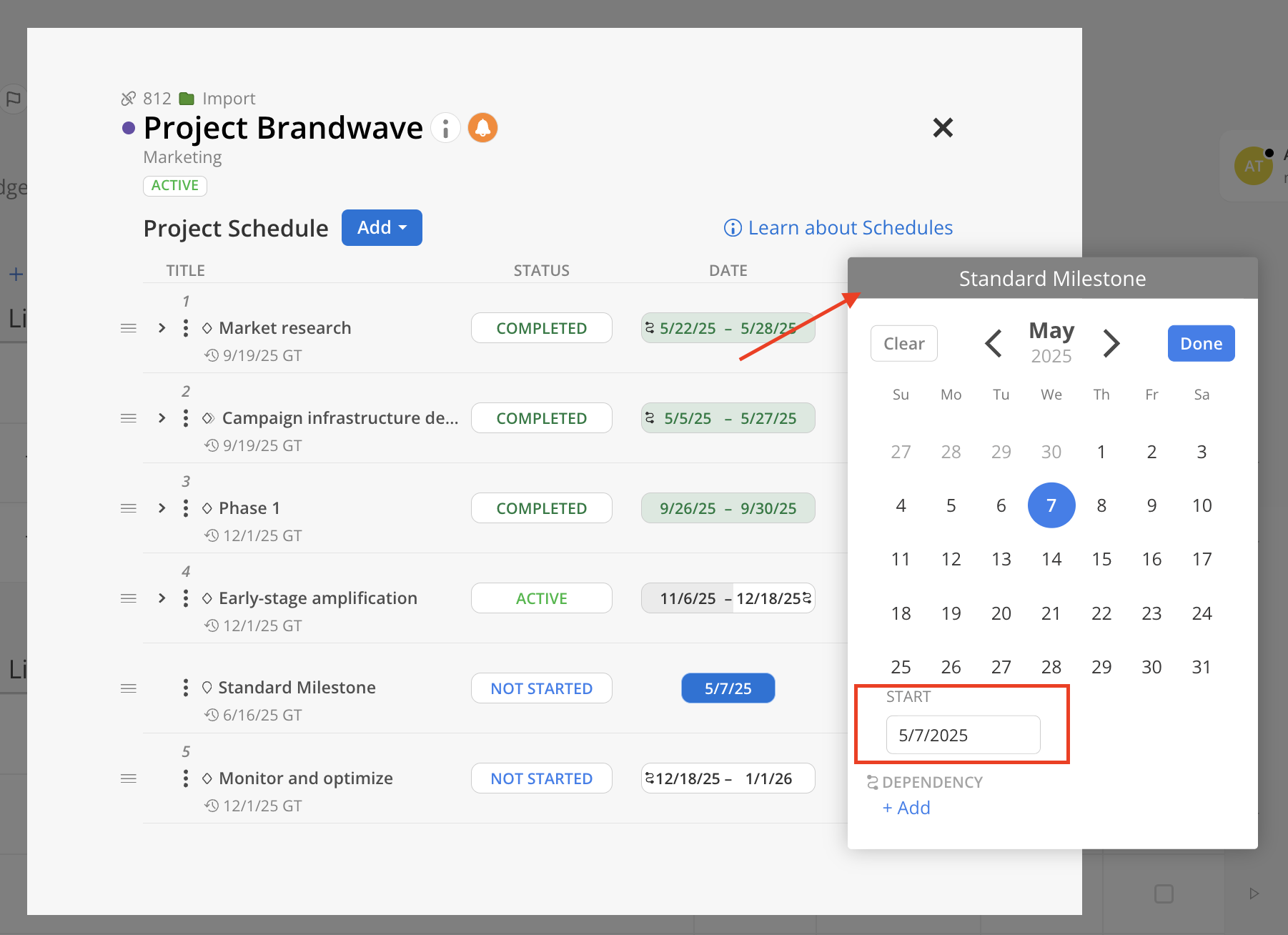1288x935 pixels.
Task: Click the START date input field
Action: point(963,735)
